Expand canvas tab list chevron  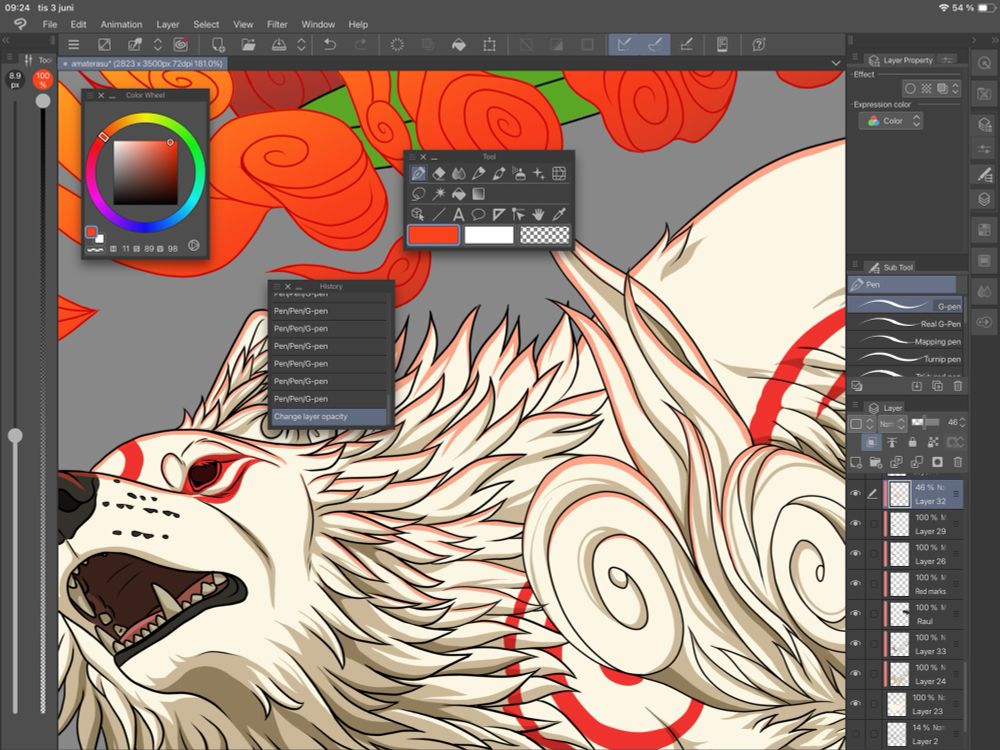point(835,63)
